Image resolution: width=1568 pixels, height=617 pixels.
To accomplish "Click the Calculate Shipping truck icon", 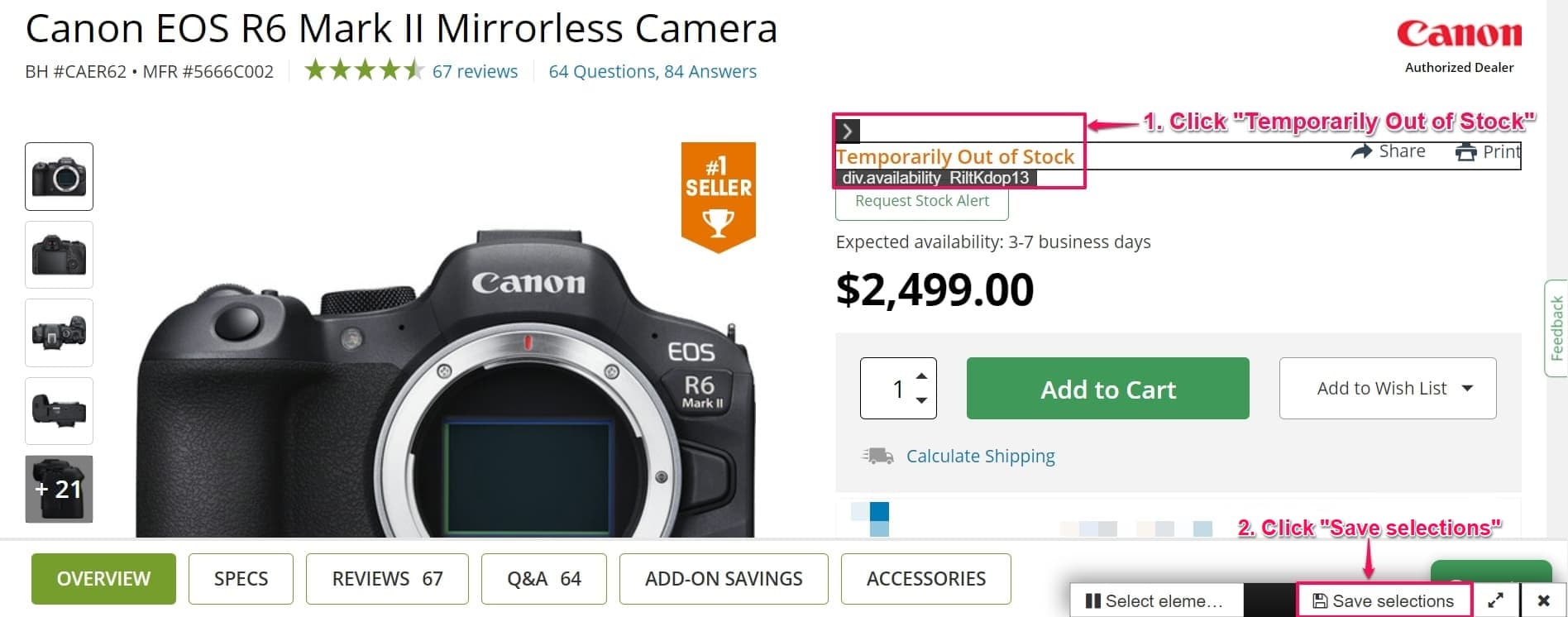I will 877,455.
